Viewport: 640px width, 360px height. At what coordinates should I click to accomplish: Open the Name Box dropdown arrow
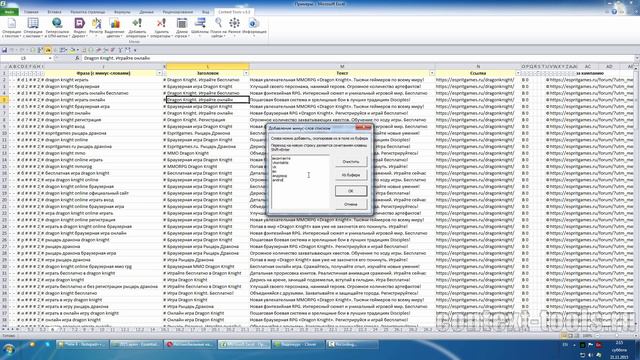click(x=50, y=58)
